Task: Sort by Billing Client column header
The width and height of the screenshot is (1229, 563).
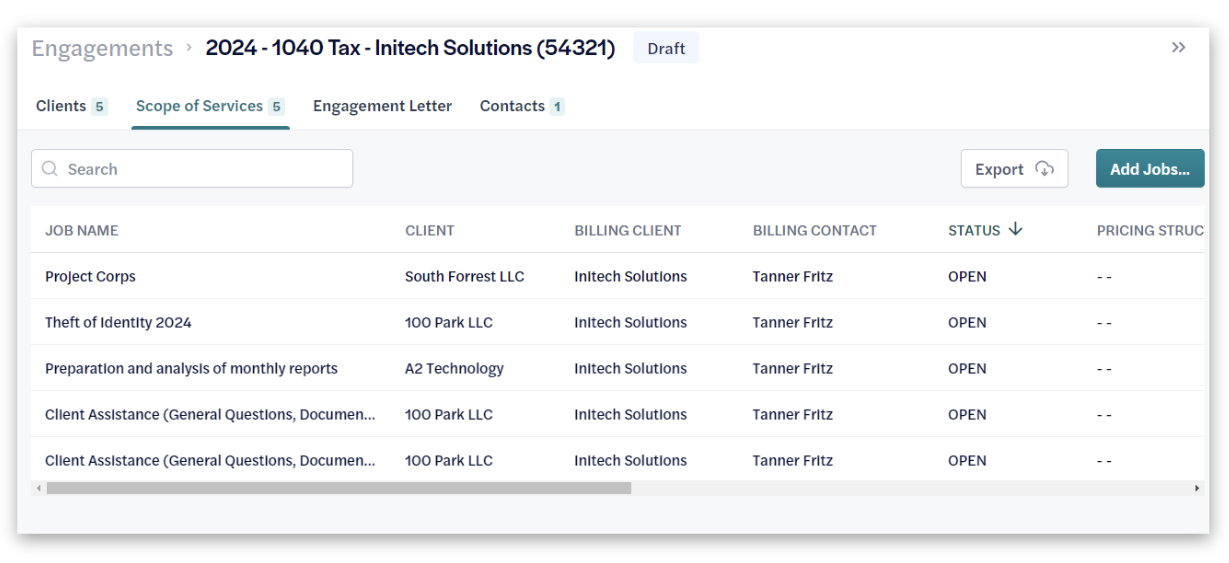Action: coord(628,230)
